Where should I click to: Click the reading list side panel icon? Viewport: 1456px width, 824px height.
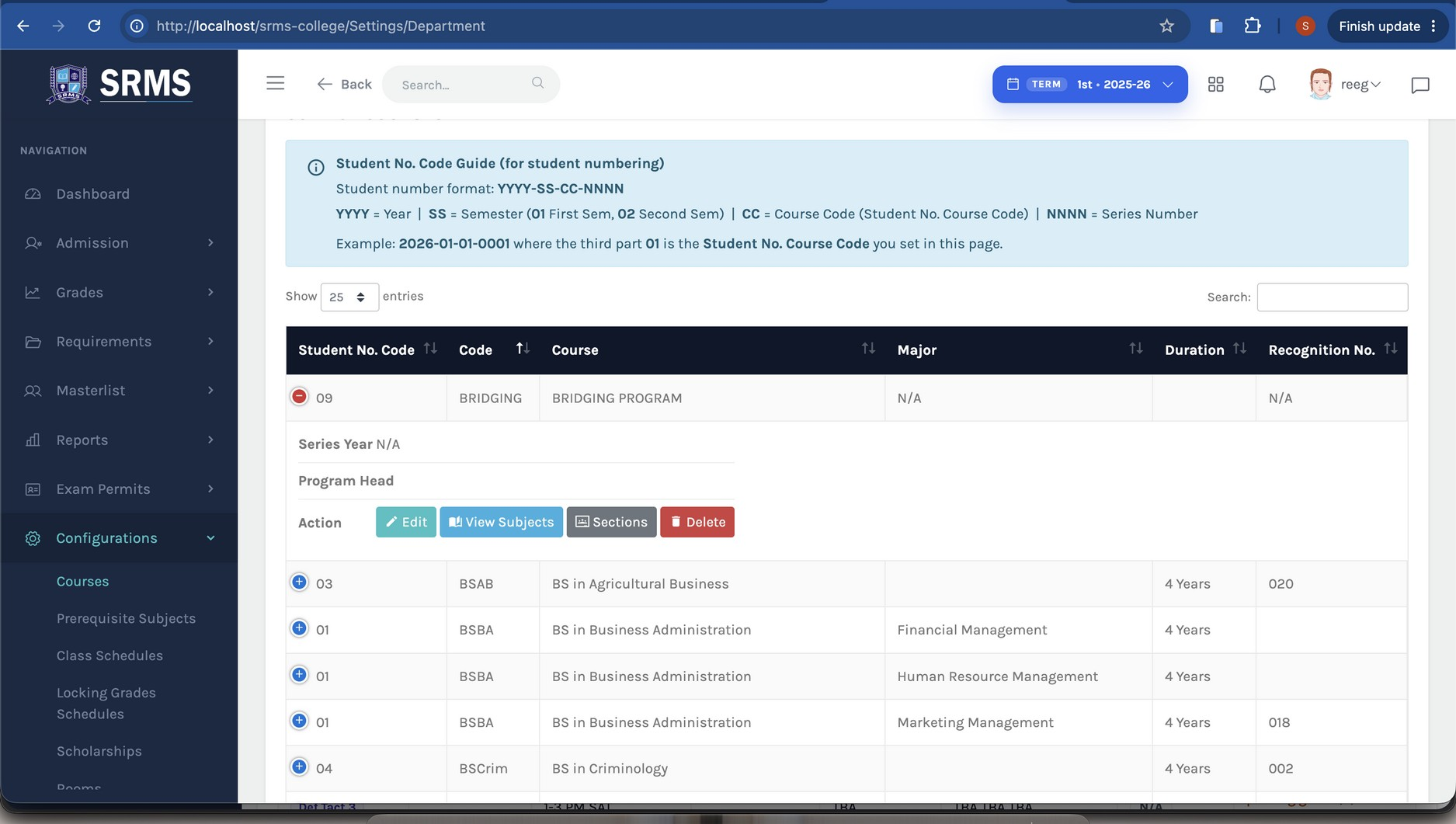point(1216,26)
